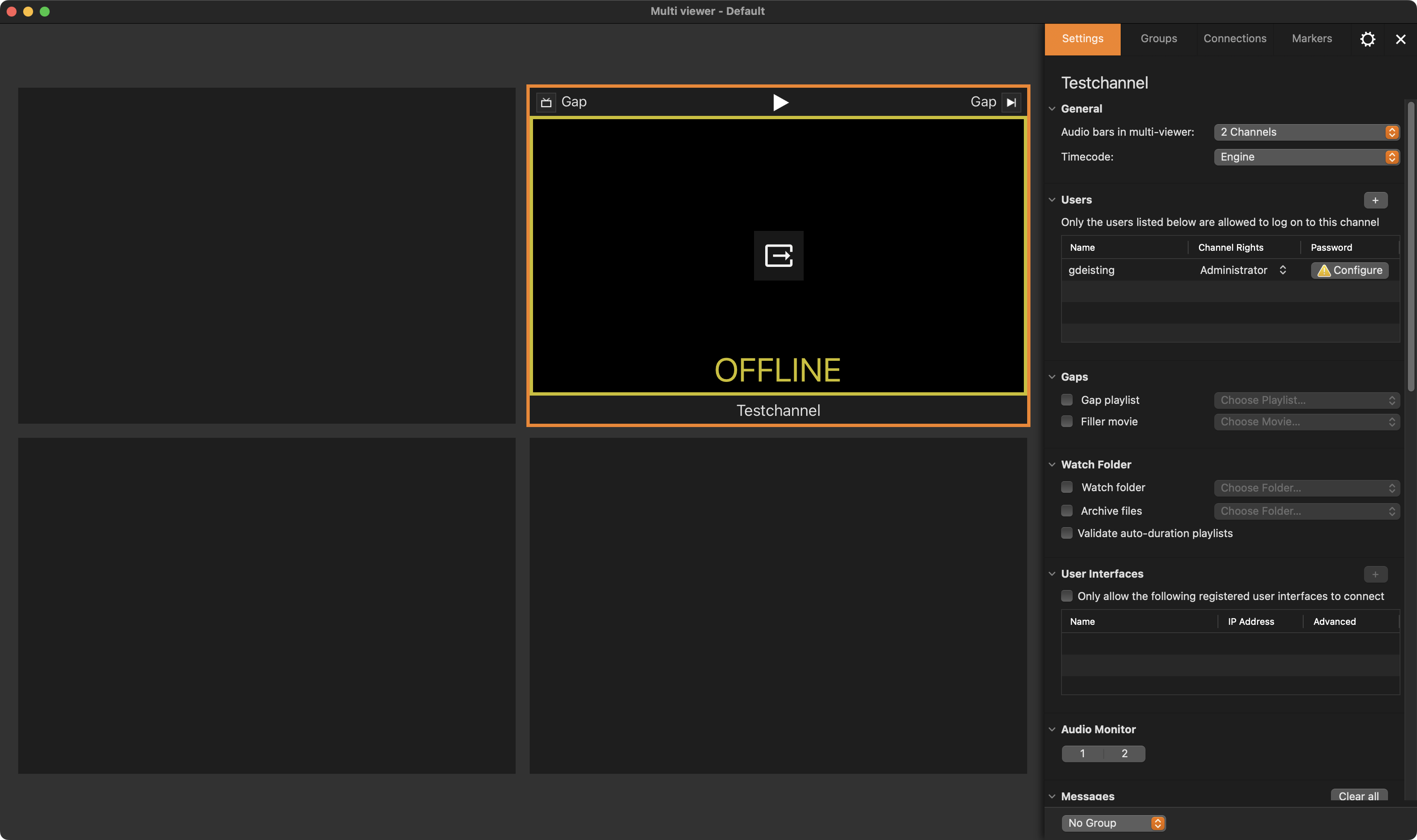Click the password warning Configure button

(x=1350, y=271)
